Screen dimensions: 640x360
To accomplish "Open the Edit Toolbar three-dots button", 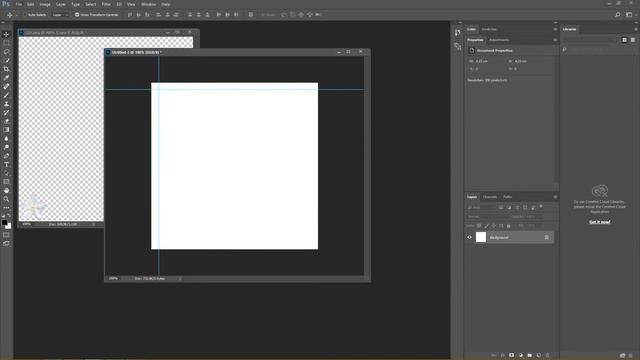I will (x=6, y=208).
